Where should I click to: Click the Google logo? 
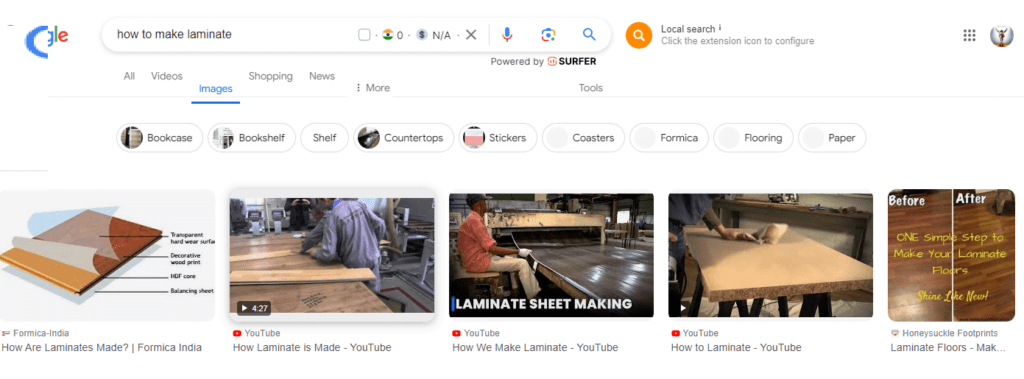pyautogui.click(x=47, y=37)
